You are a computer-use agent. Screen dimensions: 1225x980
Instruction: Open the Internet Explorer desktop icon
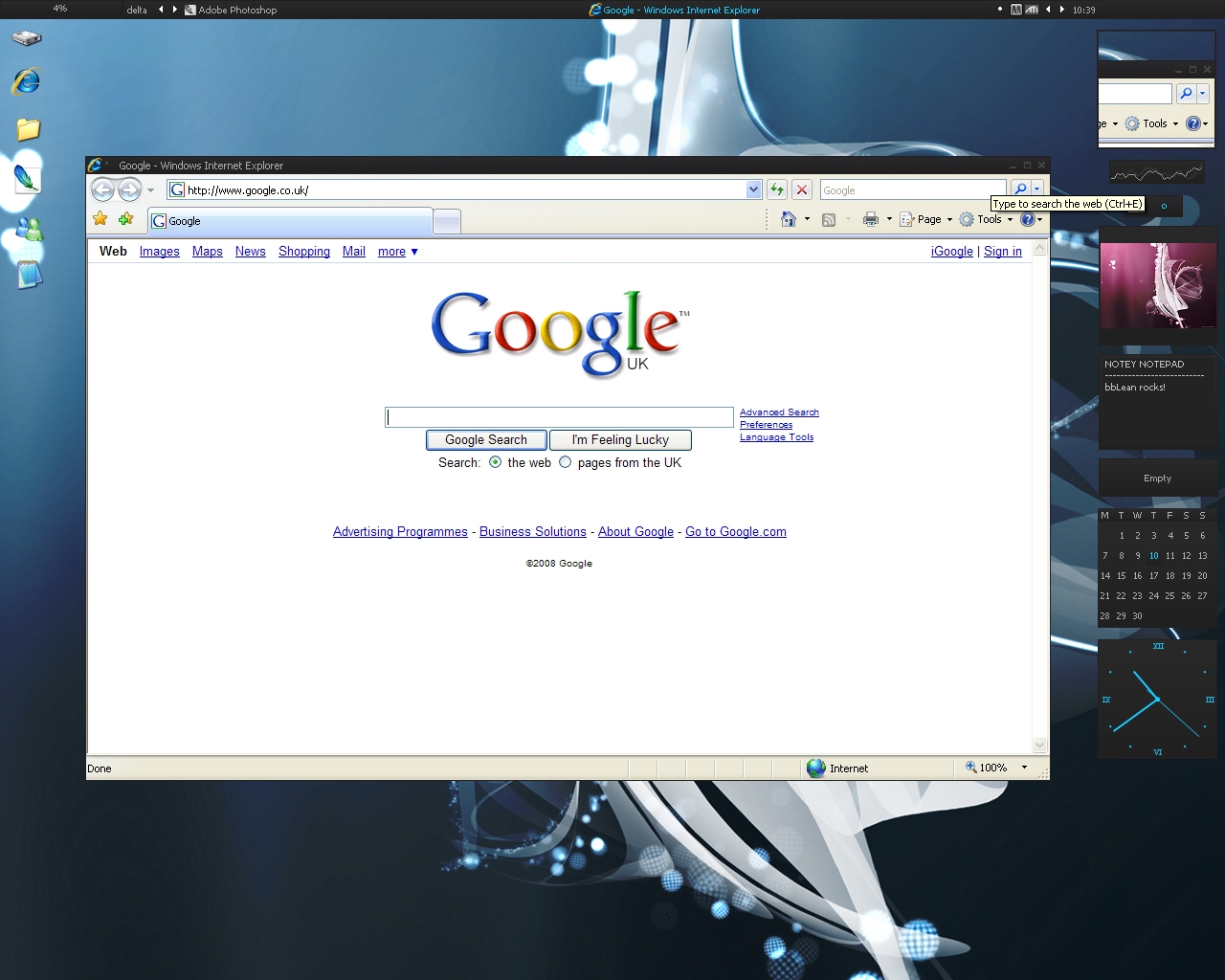point(27,82)
